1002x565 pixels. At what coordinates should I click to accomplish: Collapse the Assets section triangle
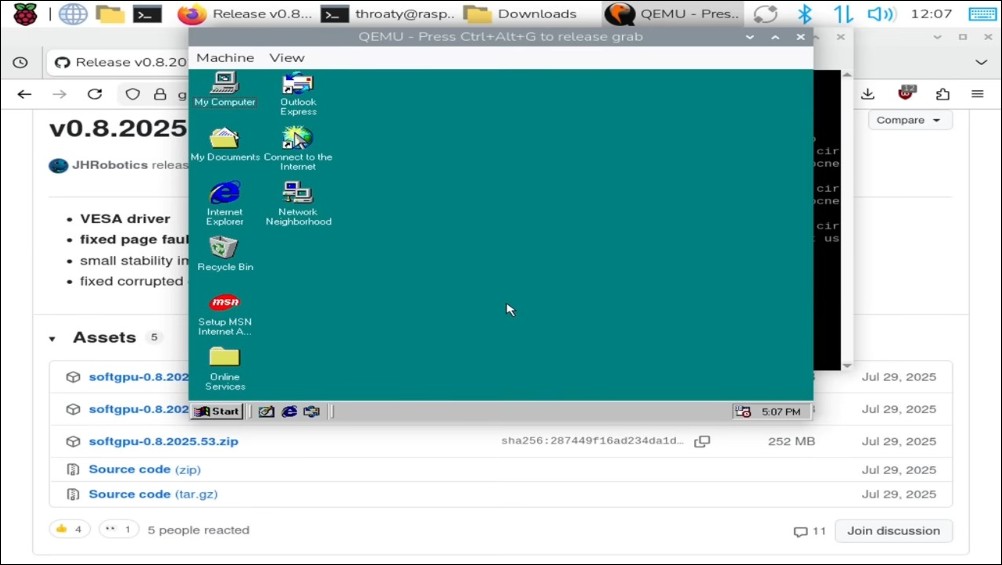(x=52, y=338)
